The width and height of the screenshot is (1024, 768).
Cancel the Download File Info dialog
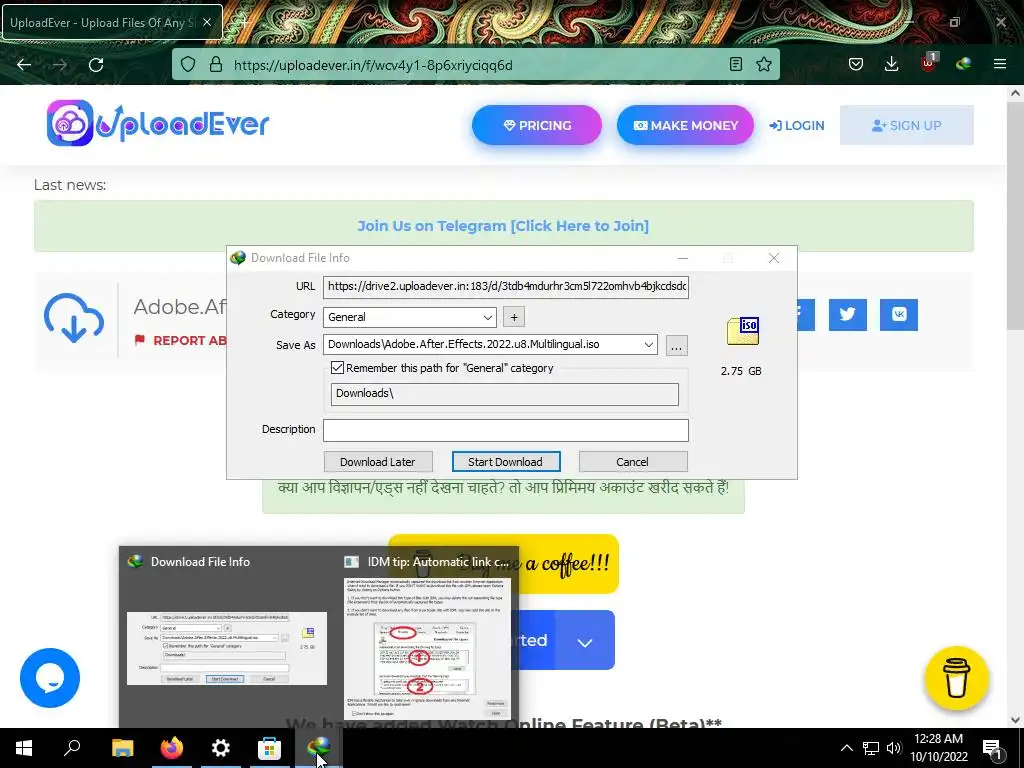(633, 462)
